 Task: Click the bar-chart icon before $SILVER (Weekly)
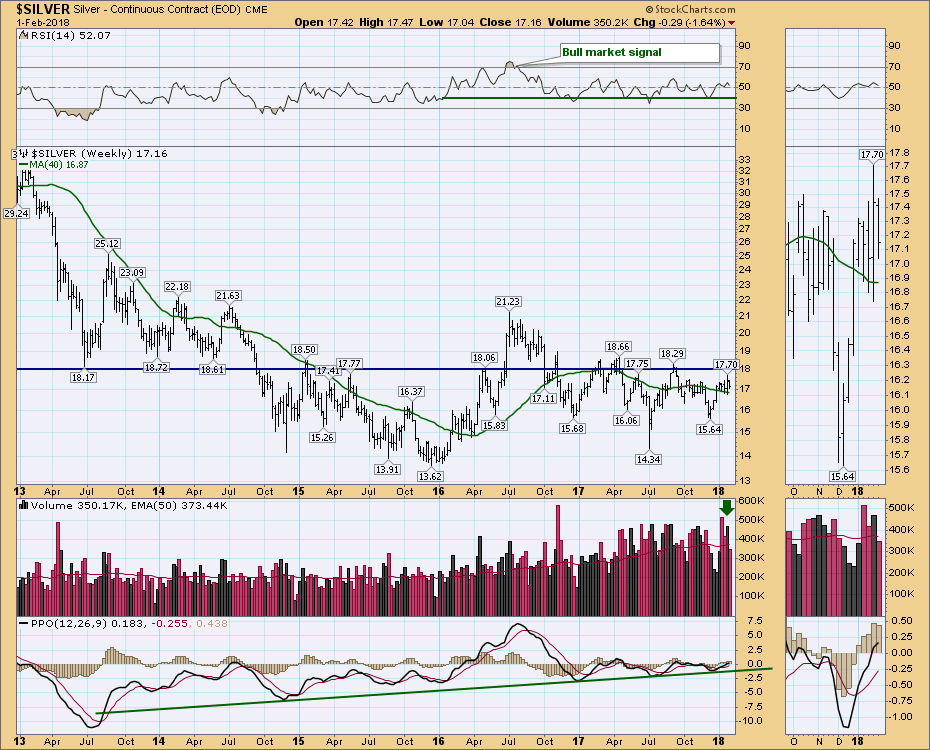tap(24, 154)
